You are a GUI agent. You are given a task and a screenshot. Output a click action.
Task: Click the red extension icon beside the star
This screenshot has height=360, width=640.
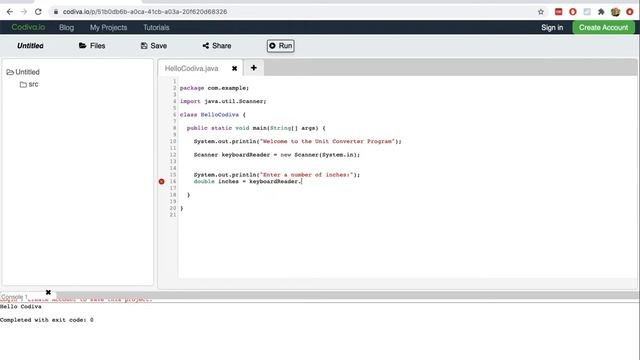[x=558, y=12]
